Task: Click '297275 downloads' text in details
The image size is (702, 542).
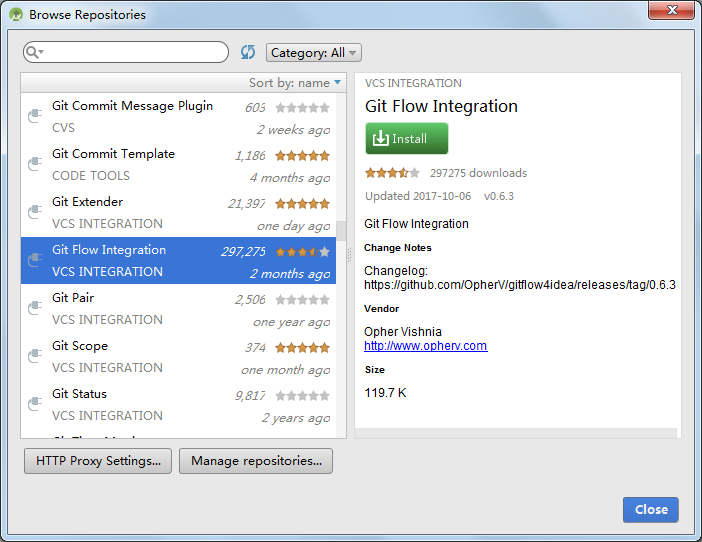Action: pyautogui.click(x=479, y=173)
